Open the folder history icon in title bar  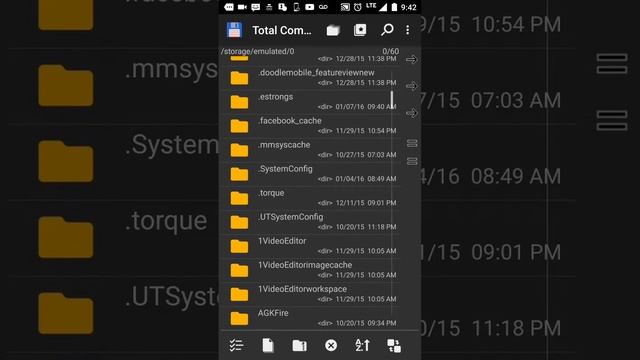333,30
